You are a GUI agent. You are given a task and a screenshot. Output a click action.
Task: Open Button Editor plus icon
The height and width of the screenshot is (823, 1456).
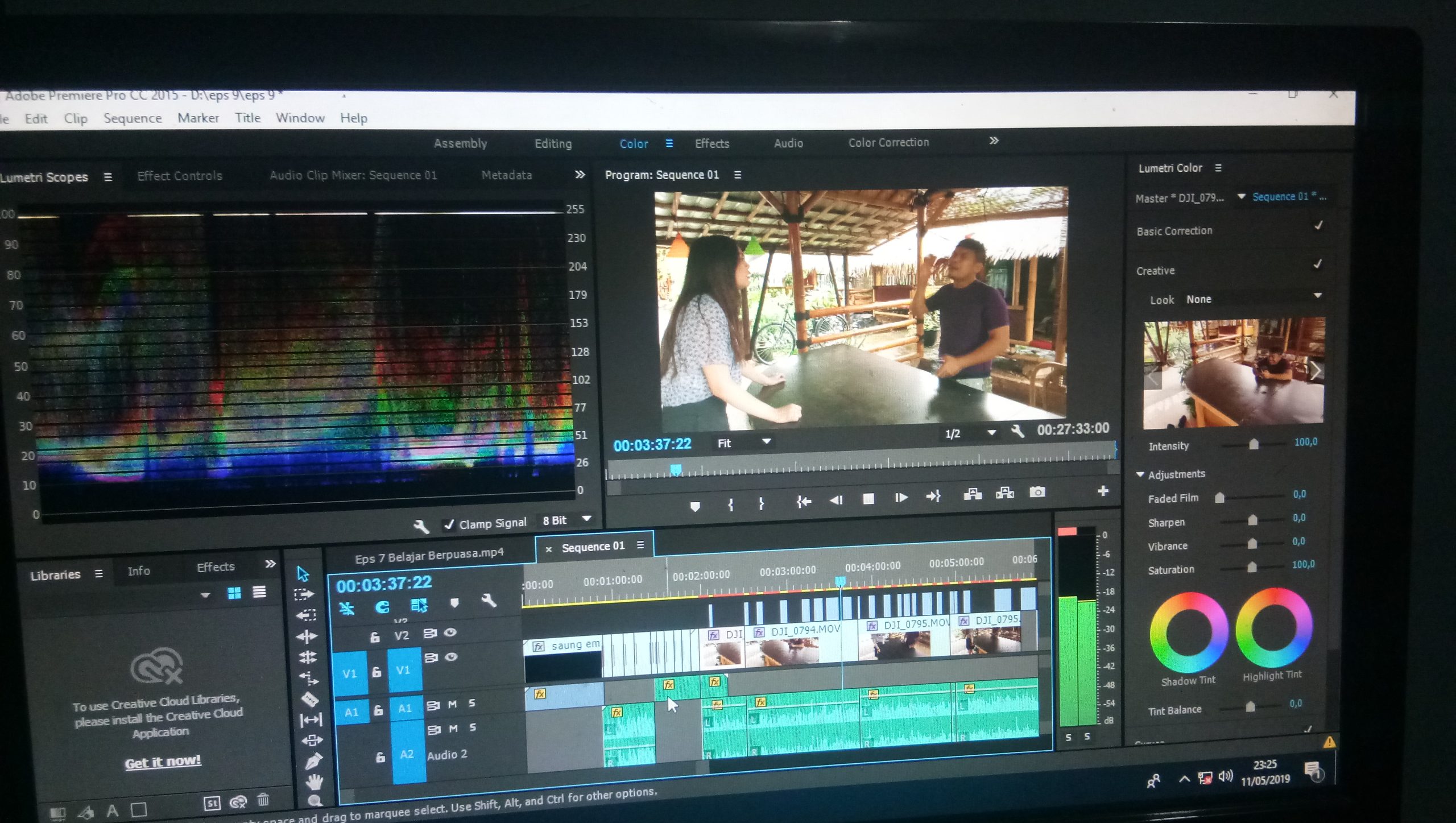[1103, 491]
